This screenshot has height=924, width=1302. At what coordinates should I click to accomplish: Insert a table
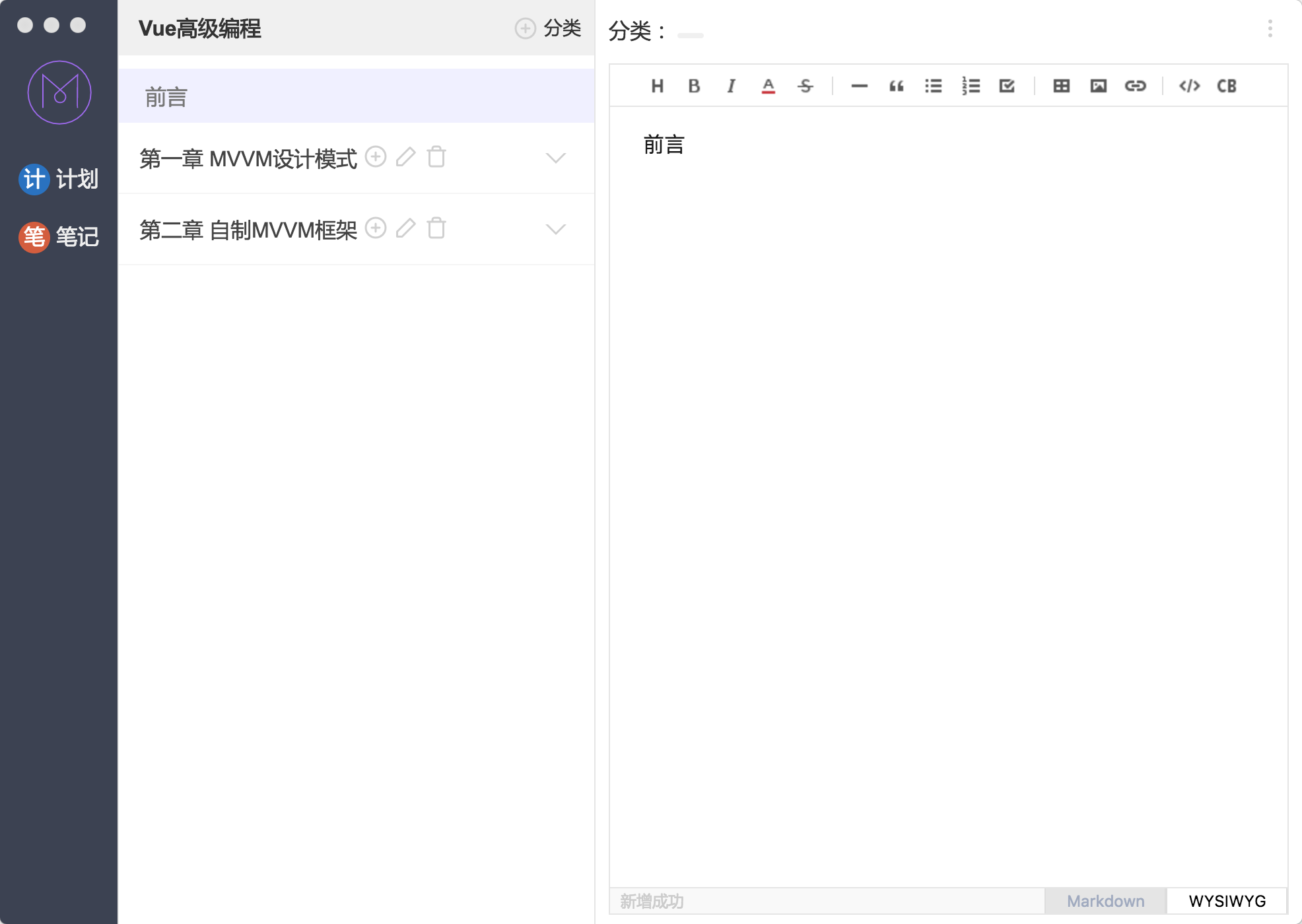pyautogui.click(x=1061, y=86)
